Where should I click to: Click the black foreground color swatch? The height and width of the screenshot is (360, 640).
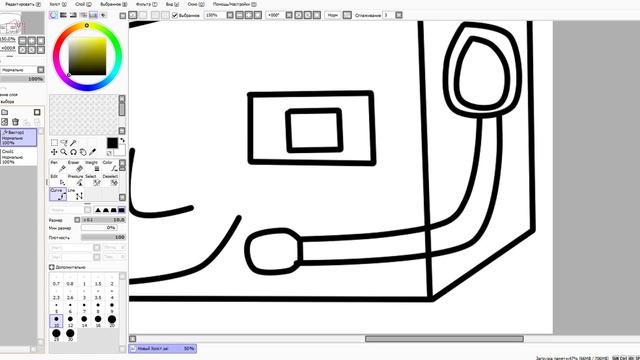pos(112,143)
